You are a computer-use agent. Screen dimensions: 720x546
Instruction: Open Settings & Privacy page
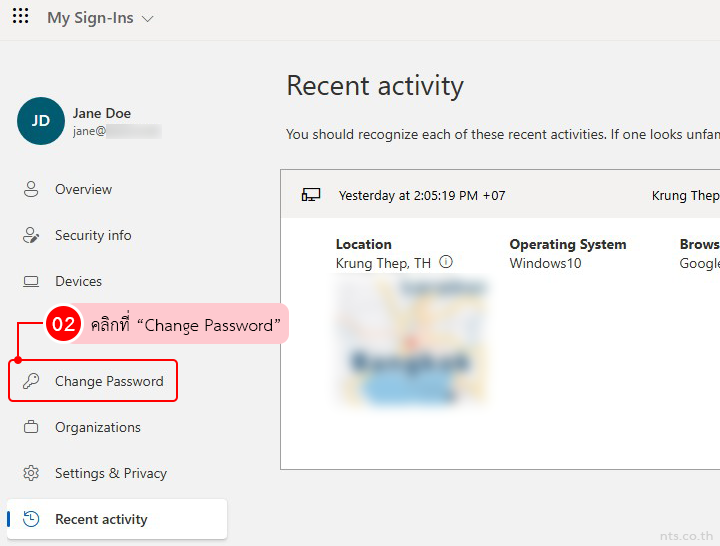click(x=110, y=474)
